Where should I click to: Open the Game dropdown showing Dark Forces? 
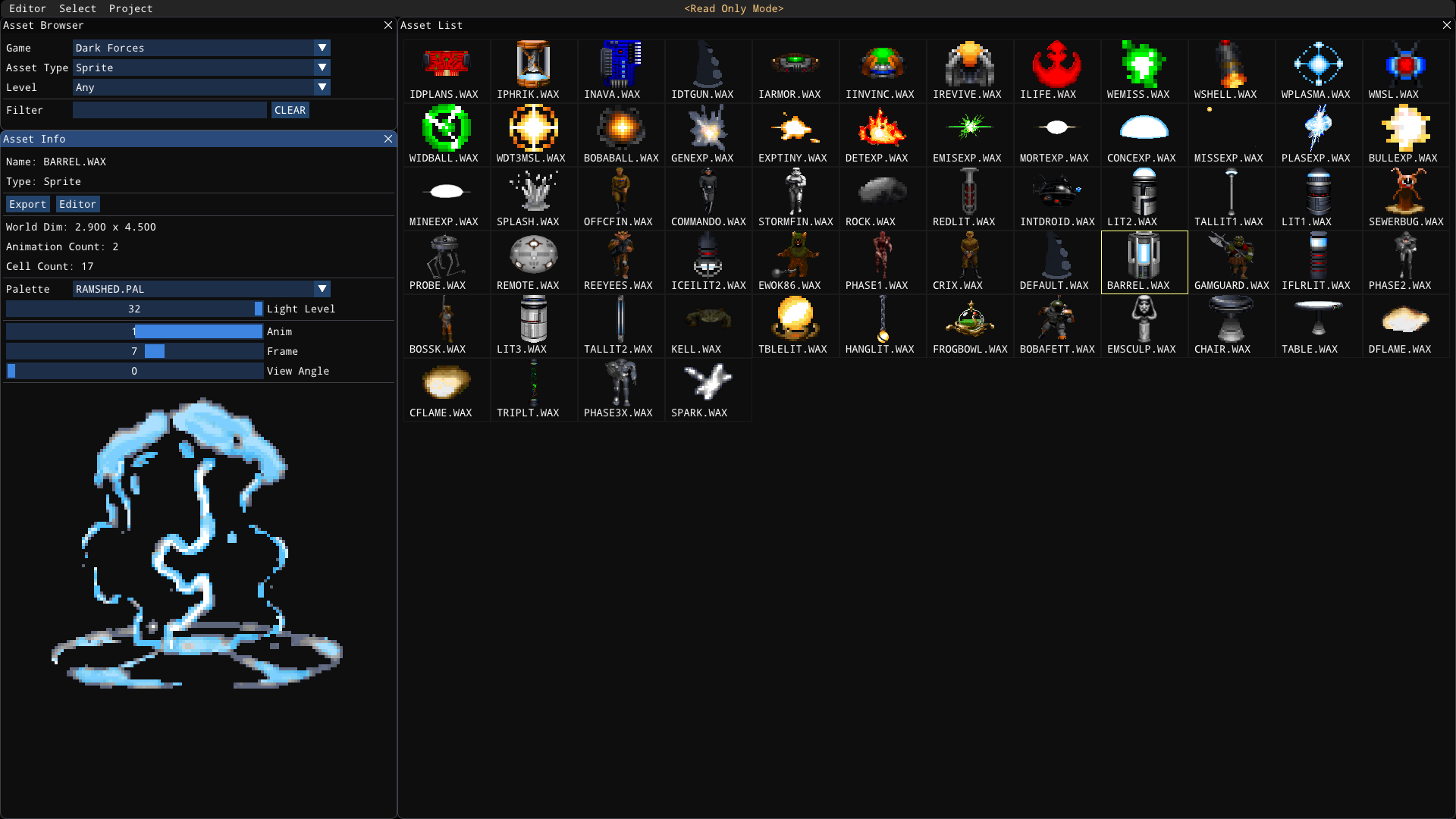(x=201, y=48)
